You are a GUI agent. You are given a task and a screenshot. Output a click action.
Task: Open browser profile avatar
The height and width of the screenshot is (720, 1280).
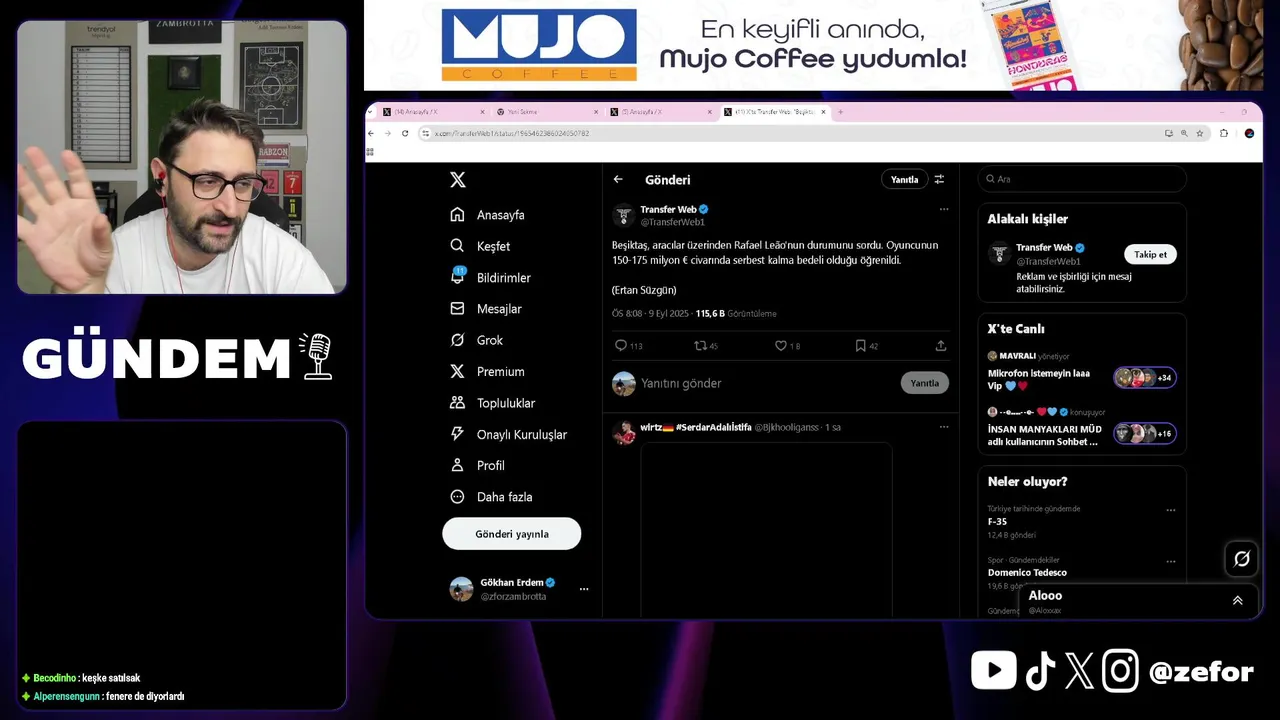tap(1249, 133)
